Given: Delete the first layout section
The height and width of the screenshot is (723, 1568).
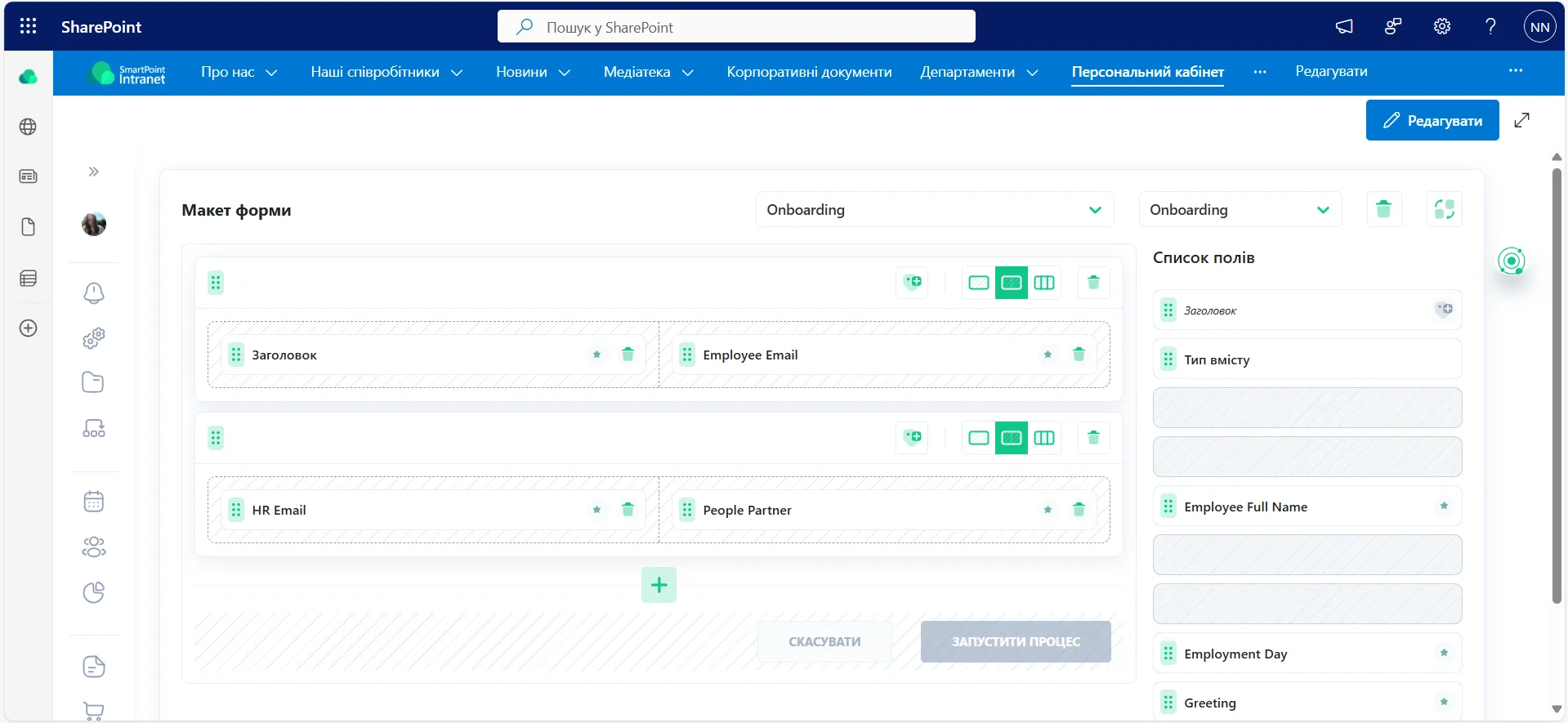Looking at the screenshot, I should click(x=1093, y=283).
